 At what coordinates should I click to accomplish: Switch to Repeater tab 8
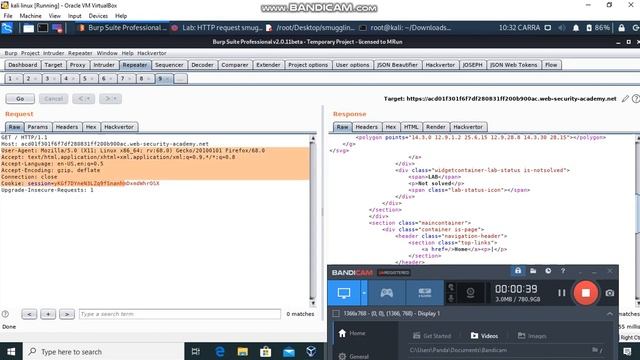pyautogui.click(x=144, y=78)
